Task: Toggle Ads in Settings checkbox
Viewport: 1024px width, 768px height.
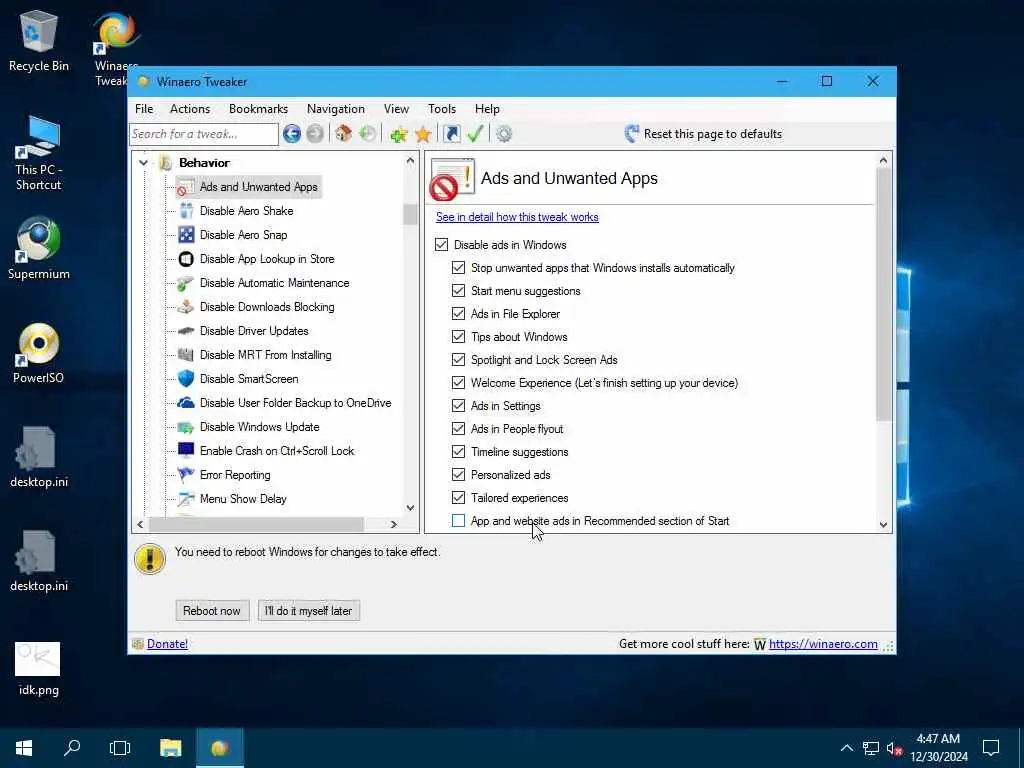Action: point(458,406)
